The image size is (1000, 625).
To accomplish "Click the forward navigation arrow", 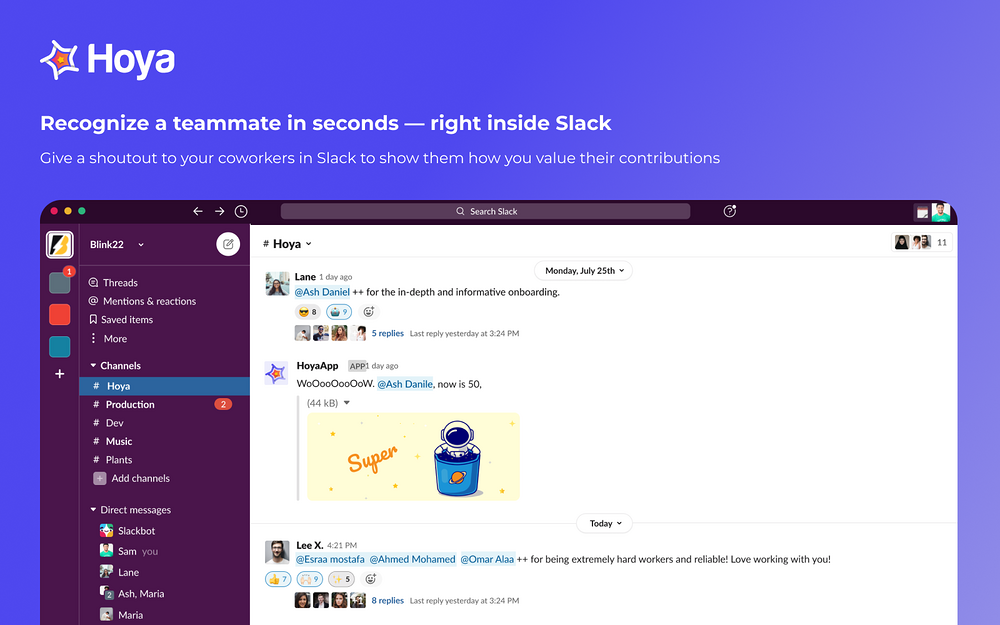I will [x=219, y=211].
